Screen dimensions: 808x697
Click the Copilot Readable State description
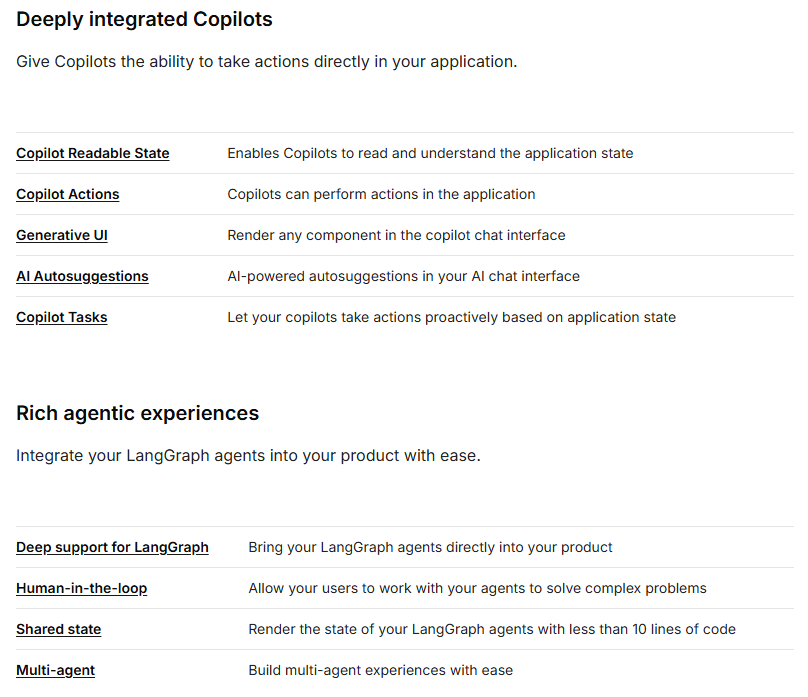pos(430,153)
